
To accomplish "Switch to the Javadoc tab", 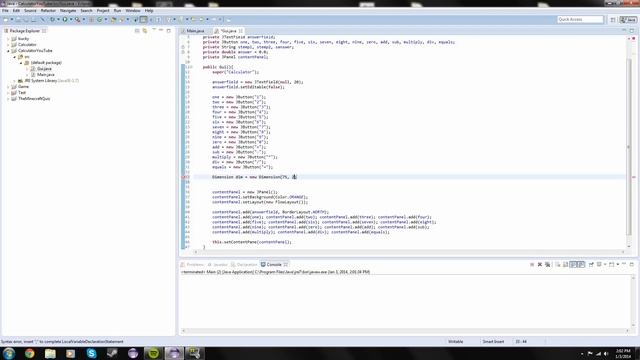I will coord(218,264).
